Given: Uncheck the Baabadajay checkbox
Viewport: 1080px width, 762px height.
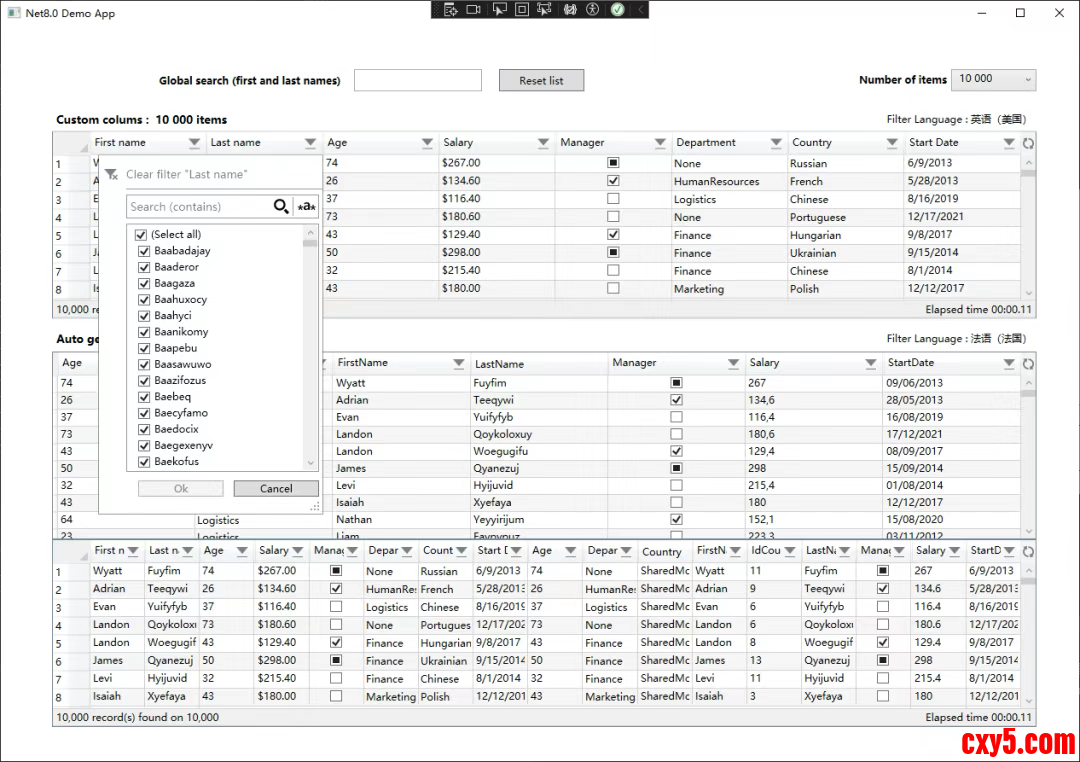Looking at the screenshot, I should 144,251.
